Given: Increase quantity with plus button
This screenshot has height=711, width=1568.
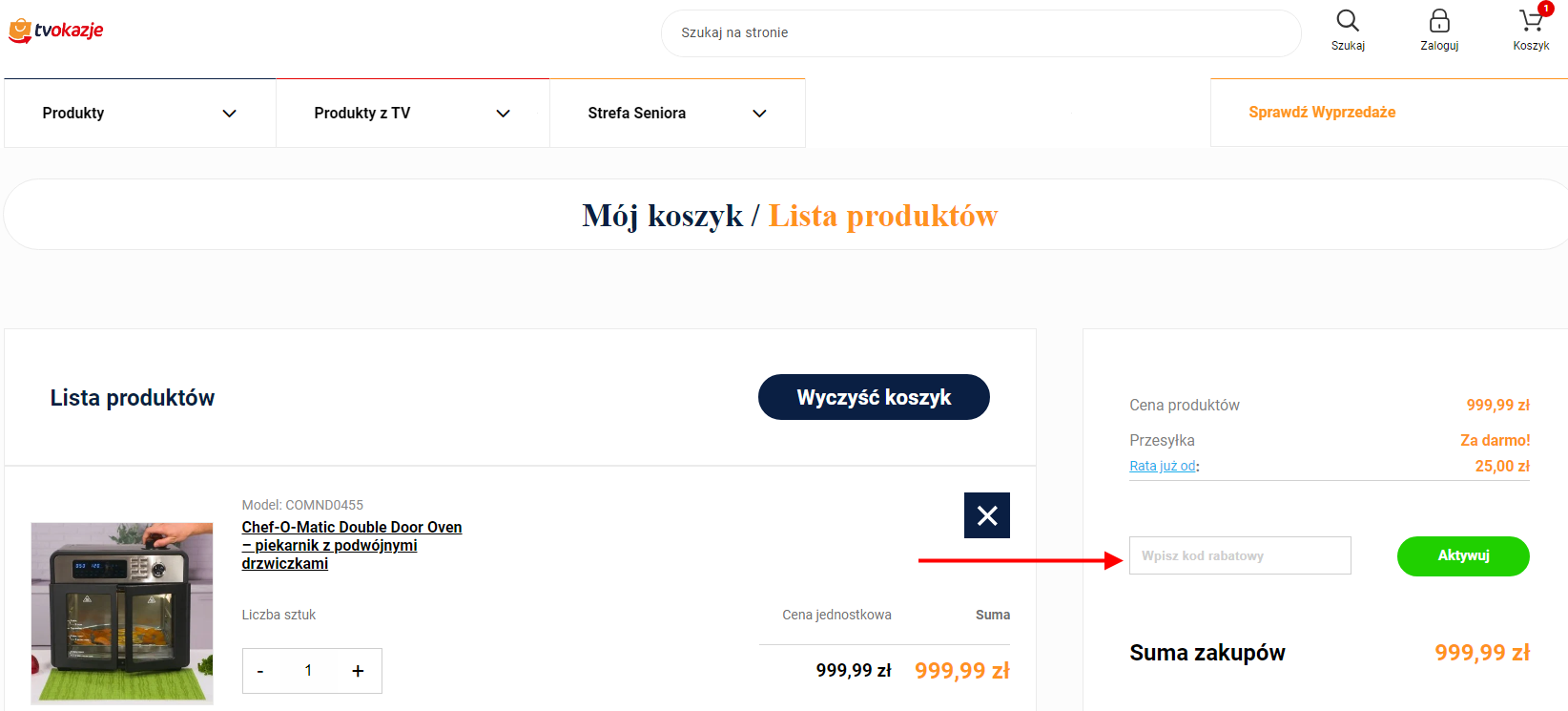Looking at the screenshot, I should (x=358, y=671).
